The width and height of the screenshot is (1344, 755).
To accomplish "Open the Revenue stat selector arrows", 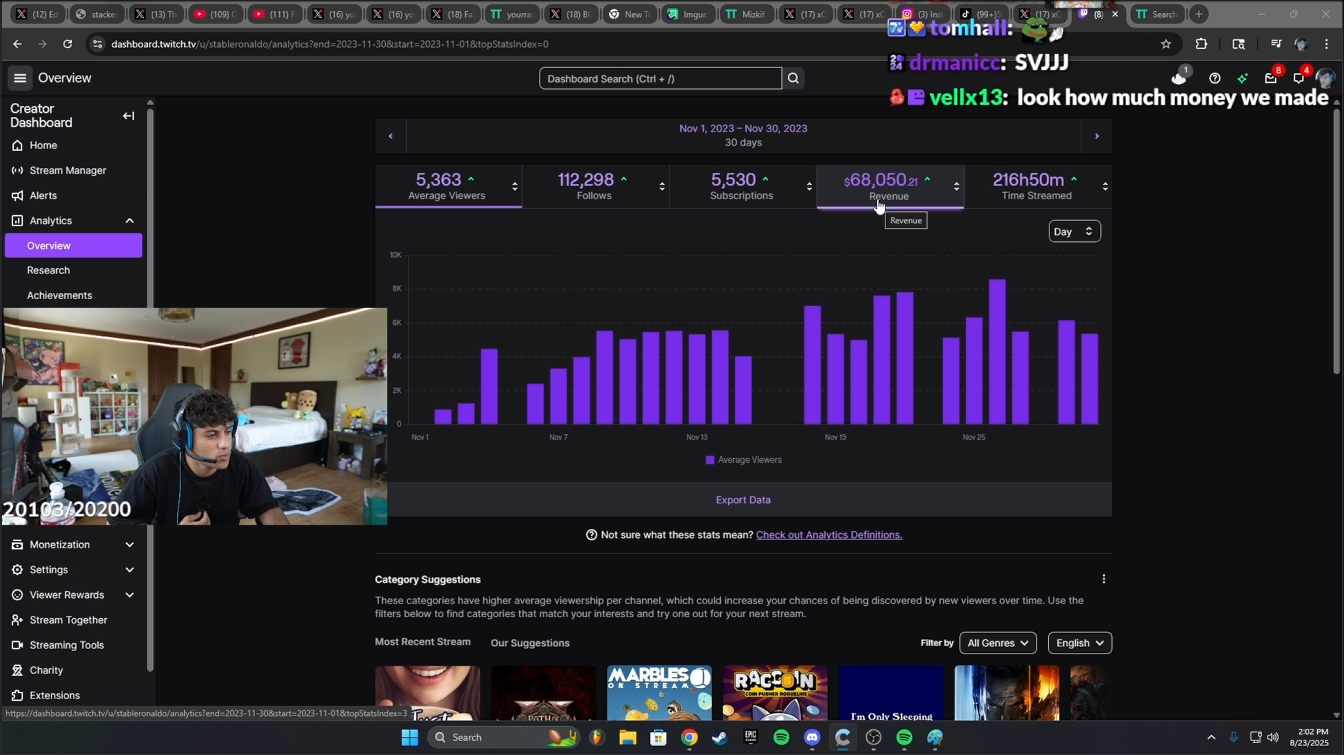I will pyautogui.click(x=957, y=187).
